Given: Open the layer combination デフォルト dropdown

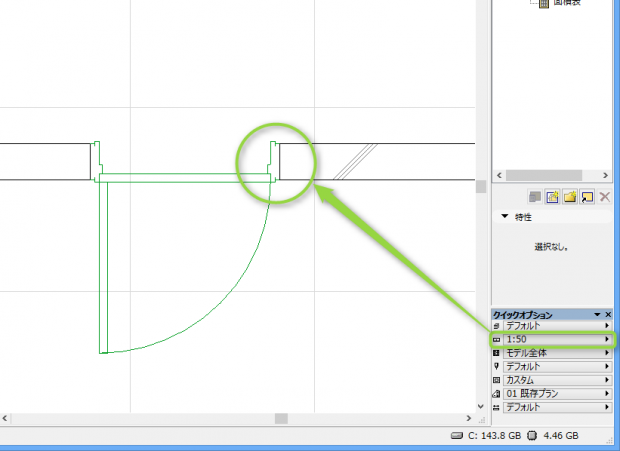Looking at the screenshot, I should pos(557,326).
